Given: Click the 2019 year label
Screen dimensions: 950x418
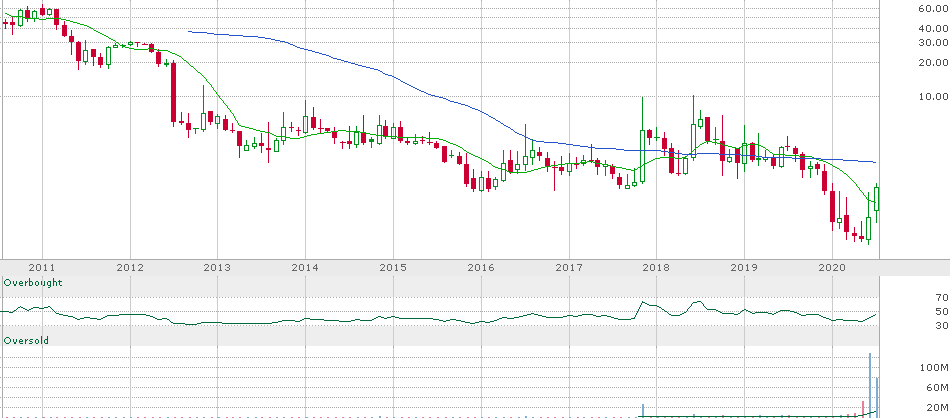Looking at the screenshot, I should (744, 267).
